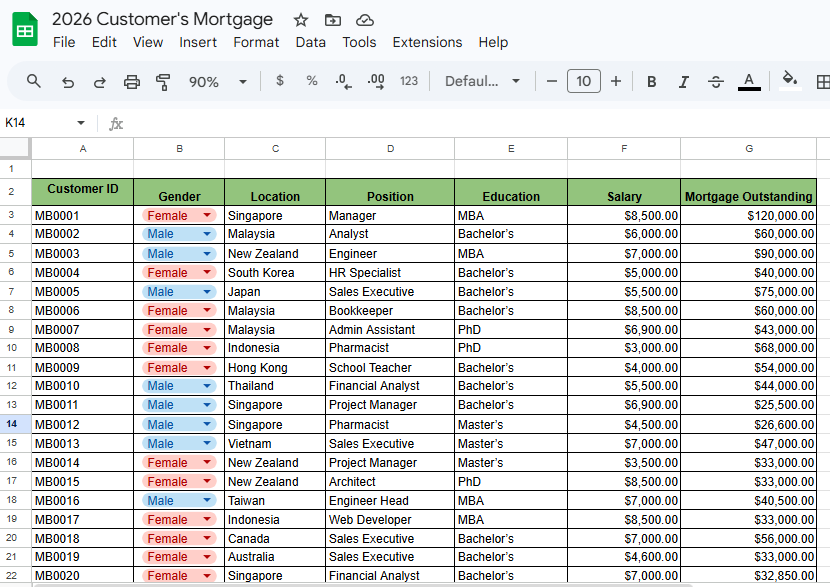The height and width of the screenshot is (587, 830).
Task: Open the Insert menu
Action: tap(198, 42)
